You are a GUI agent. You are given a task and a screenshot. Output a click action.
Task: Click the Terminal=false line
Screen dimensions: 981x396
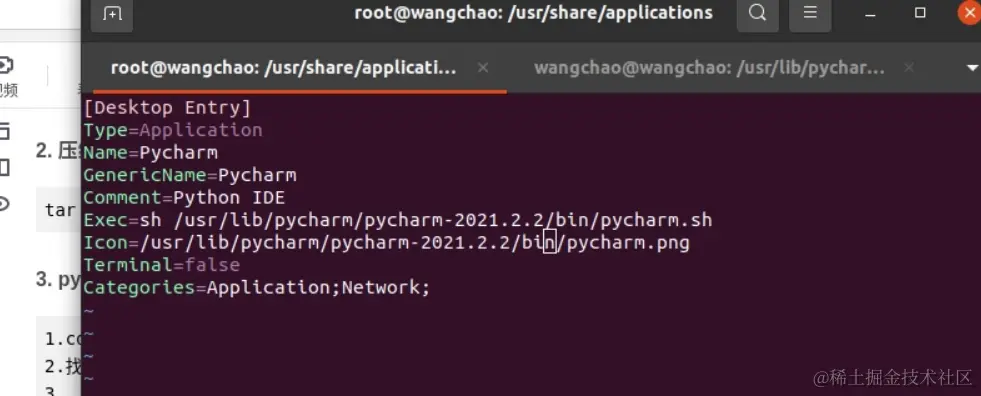tap(162, 265)
